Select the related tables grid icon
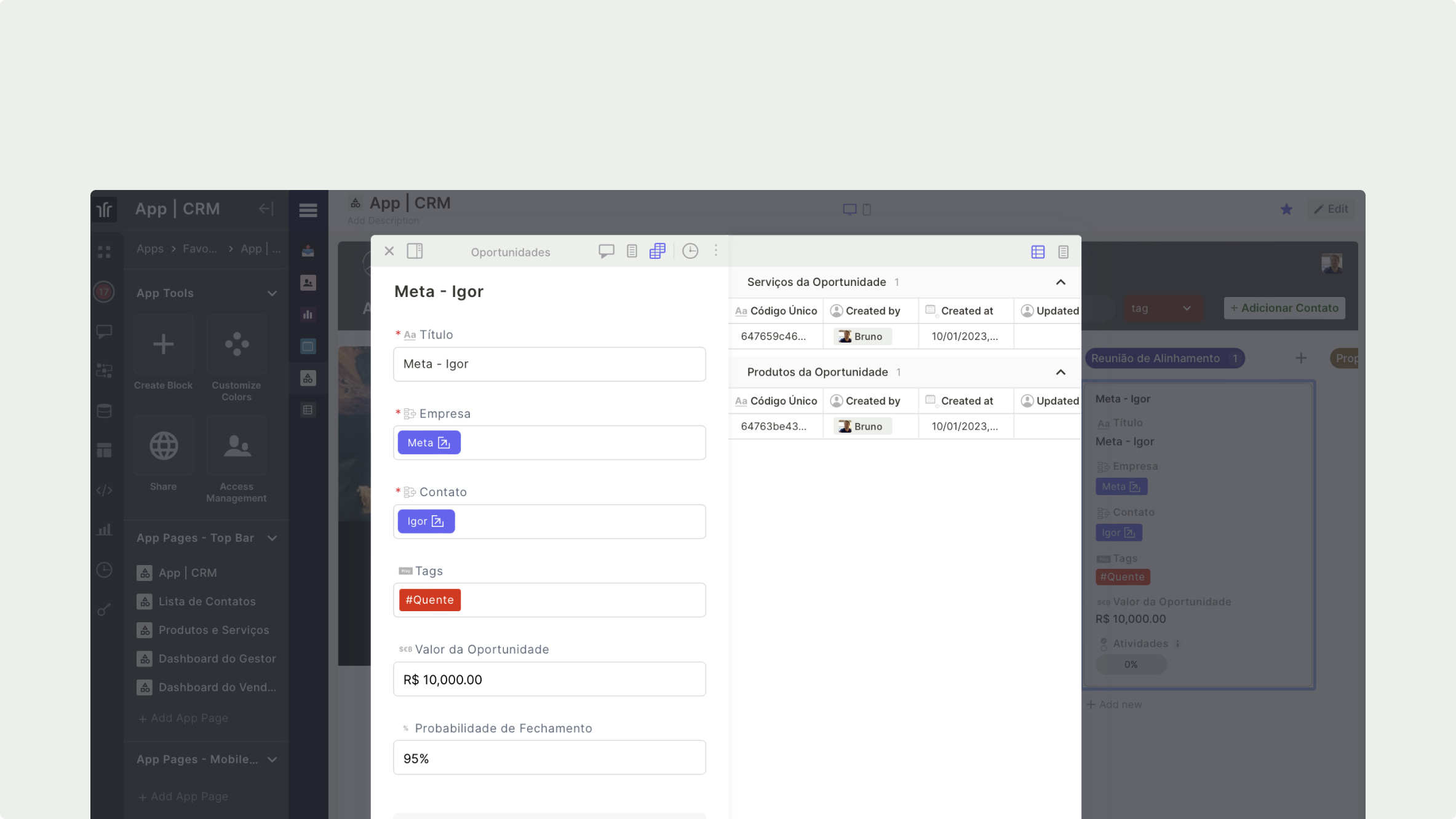 [x=657, y=251]
